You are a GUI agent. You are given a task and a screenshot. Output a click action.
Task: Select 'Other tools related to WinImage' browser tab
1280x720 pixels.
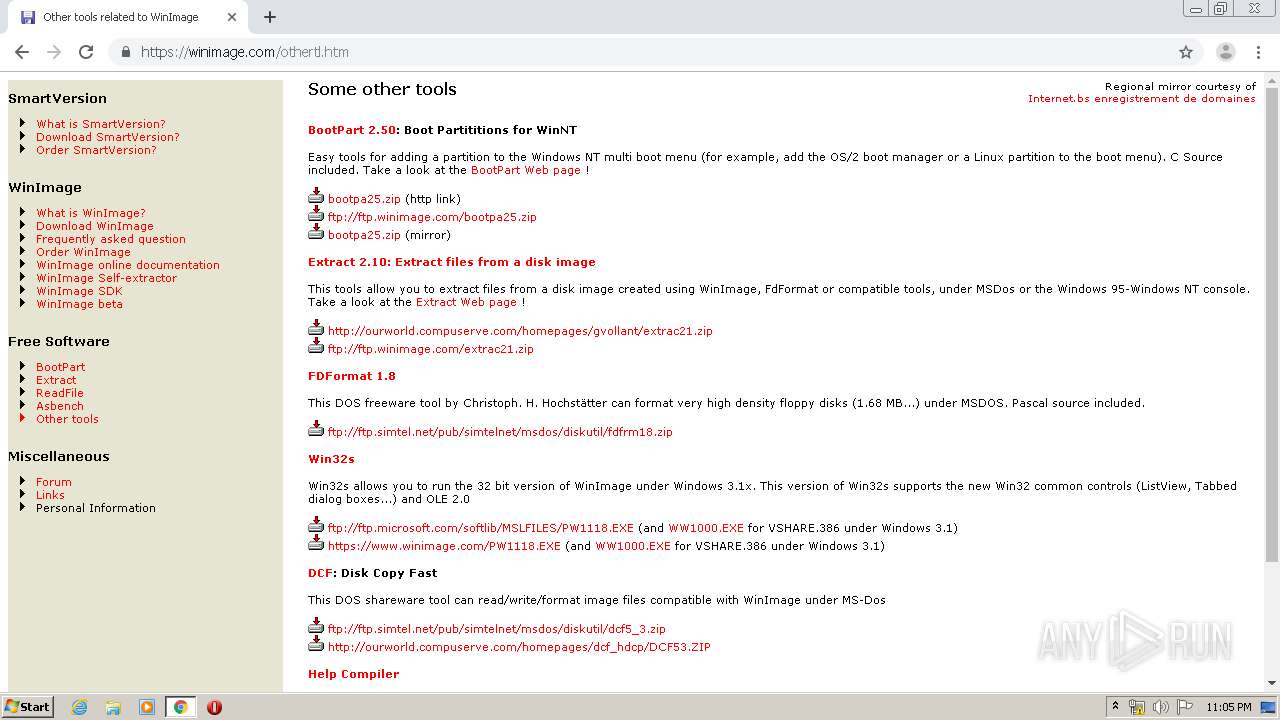pyautogui.click(x=125, y=17)
